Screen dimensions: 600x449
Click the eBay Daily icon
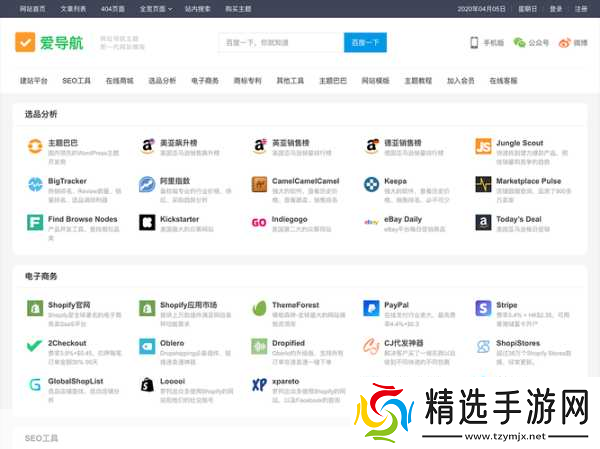pyautogui.click(x=372, y=222)
